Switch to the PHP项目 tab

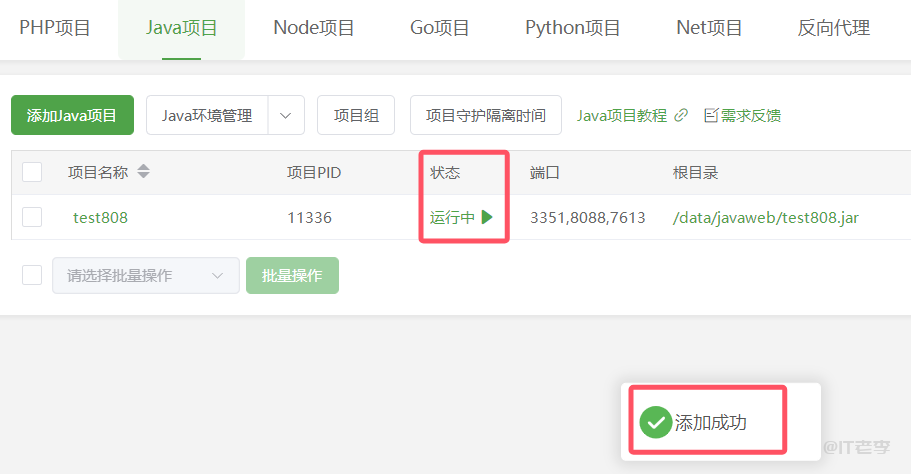point(55,28)
